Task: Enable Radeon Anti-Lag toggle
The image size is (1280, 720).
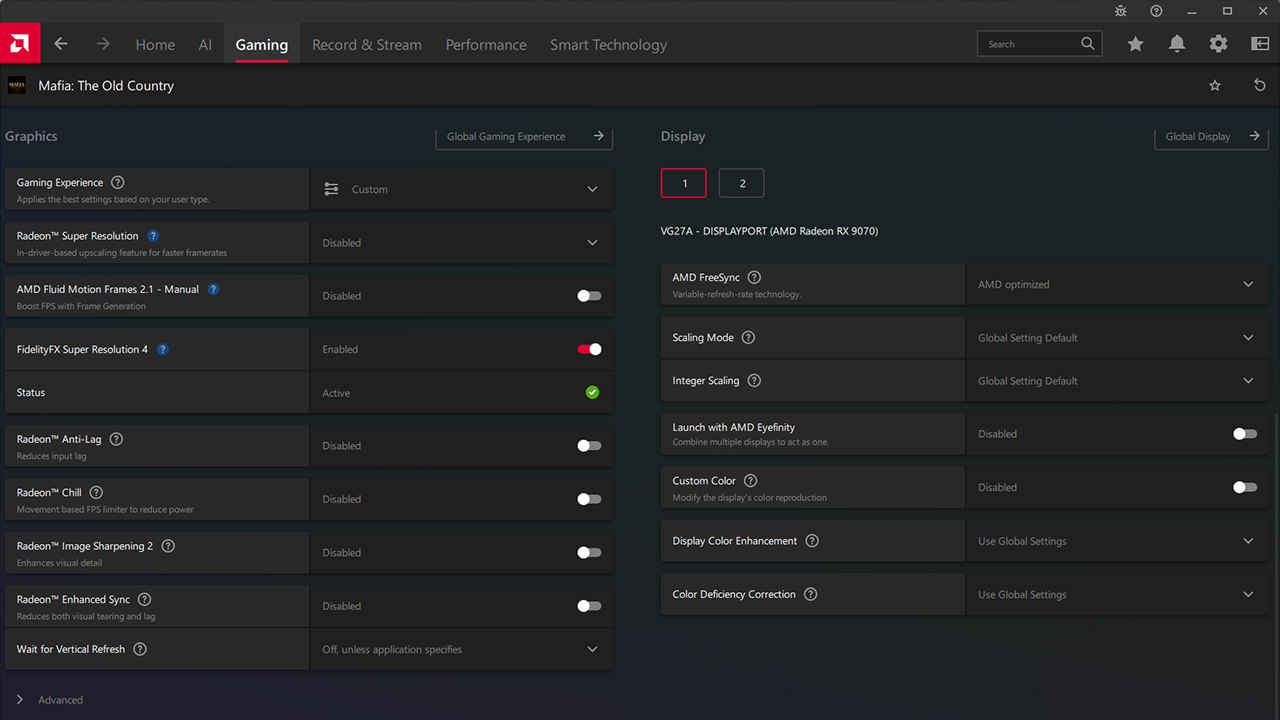Action: coord(589,446)
